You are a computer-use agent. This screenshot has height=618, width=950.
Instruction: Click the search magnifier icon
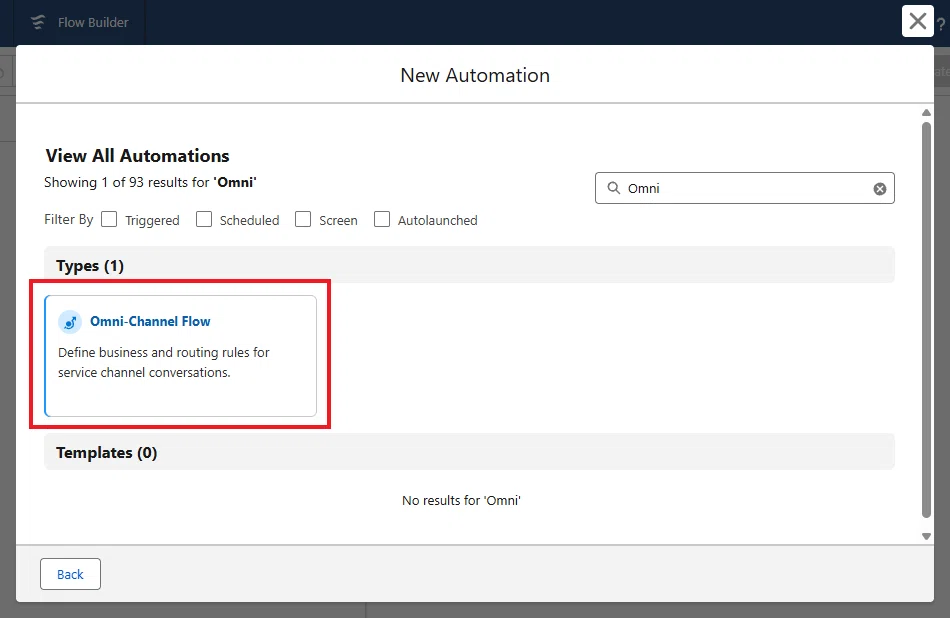pos(614,188)
